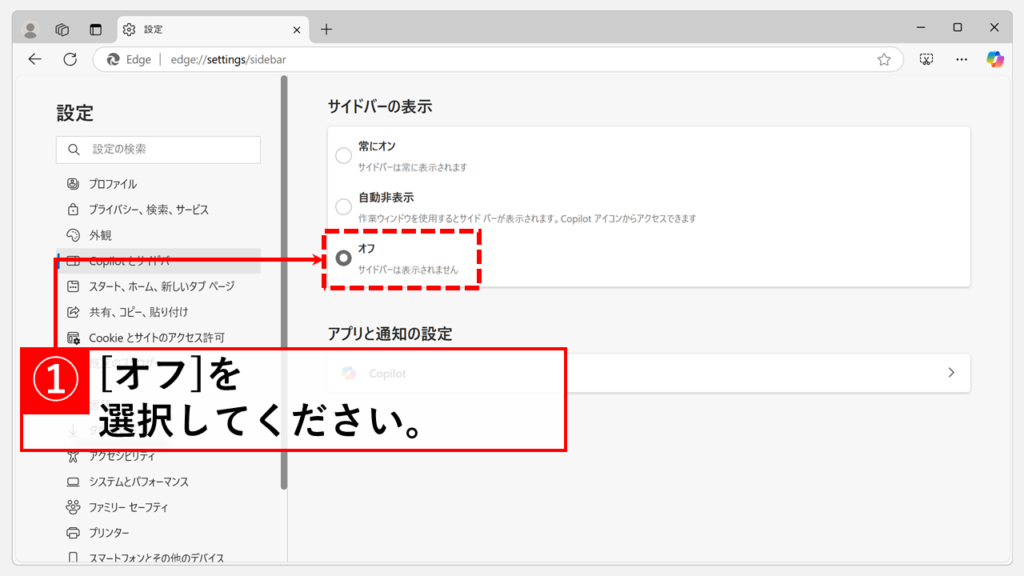The height and width of the screenshot is (576, 1024).
Task: Open 外観 settings
Action: click(159, 235)
